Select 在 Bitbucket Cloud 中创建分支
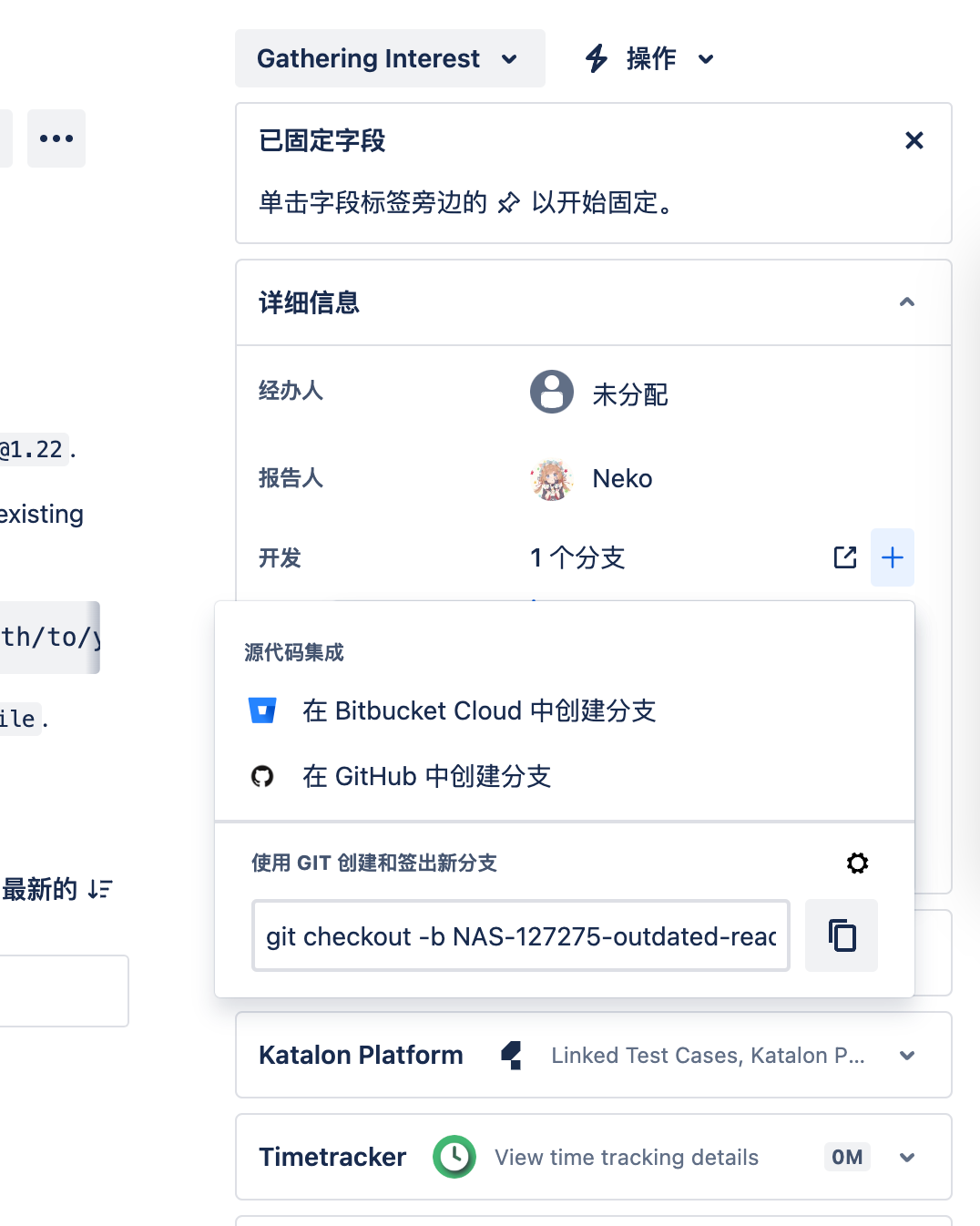This screenshot has width=980, height=1226. click(479, 710)
